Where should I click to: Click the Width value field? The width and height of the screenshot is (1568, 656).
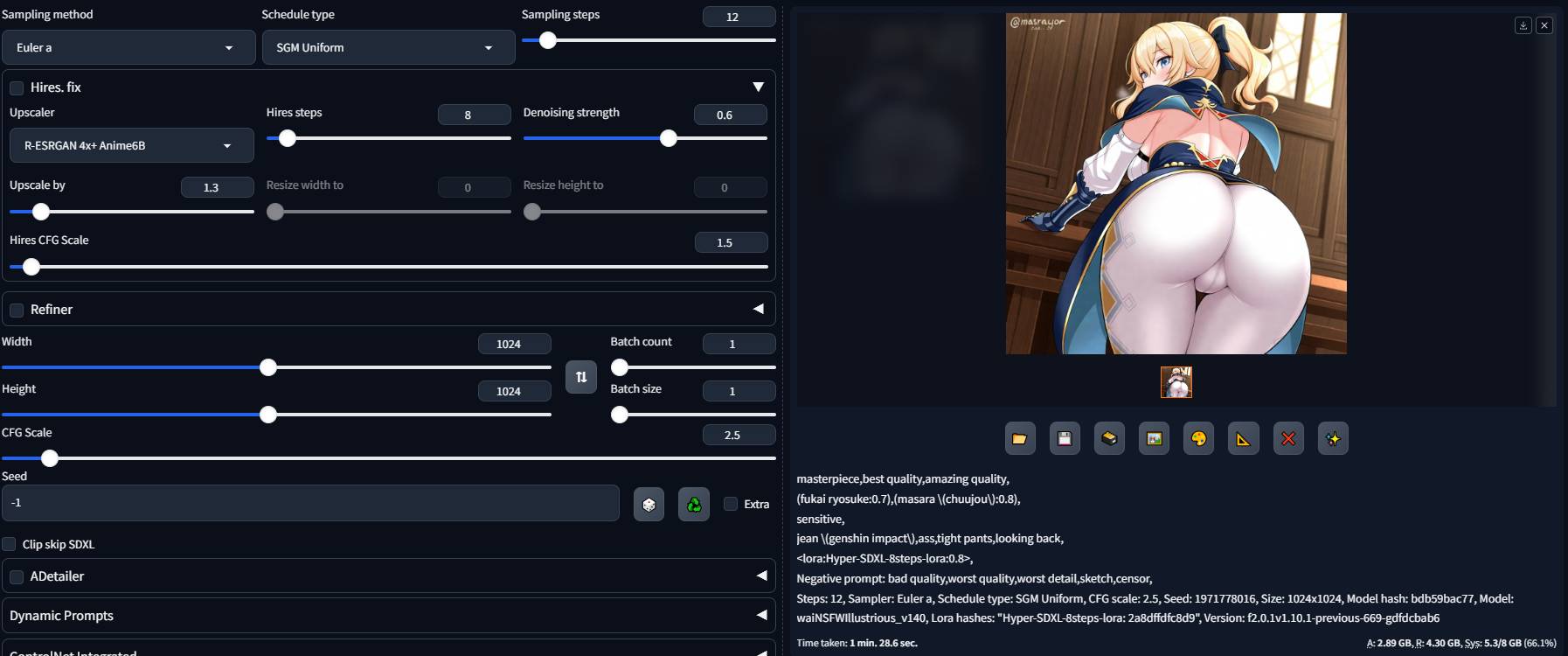[515, 344]
